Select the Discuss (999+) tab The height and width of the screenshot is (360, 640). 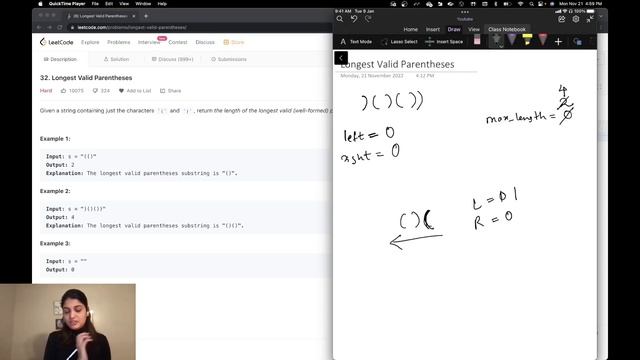(x=173, y=59)
